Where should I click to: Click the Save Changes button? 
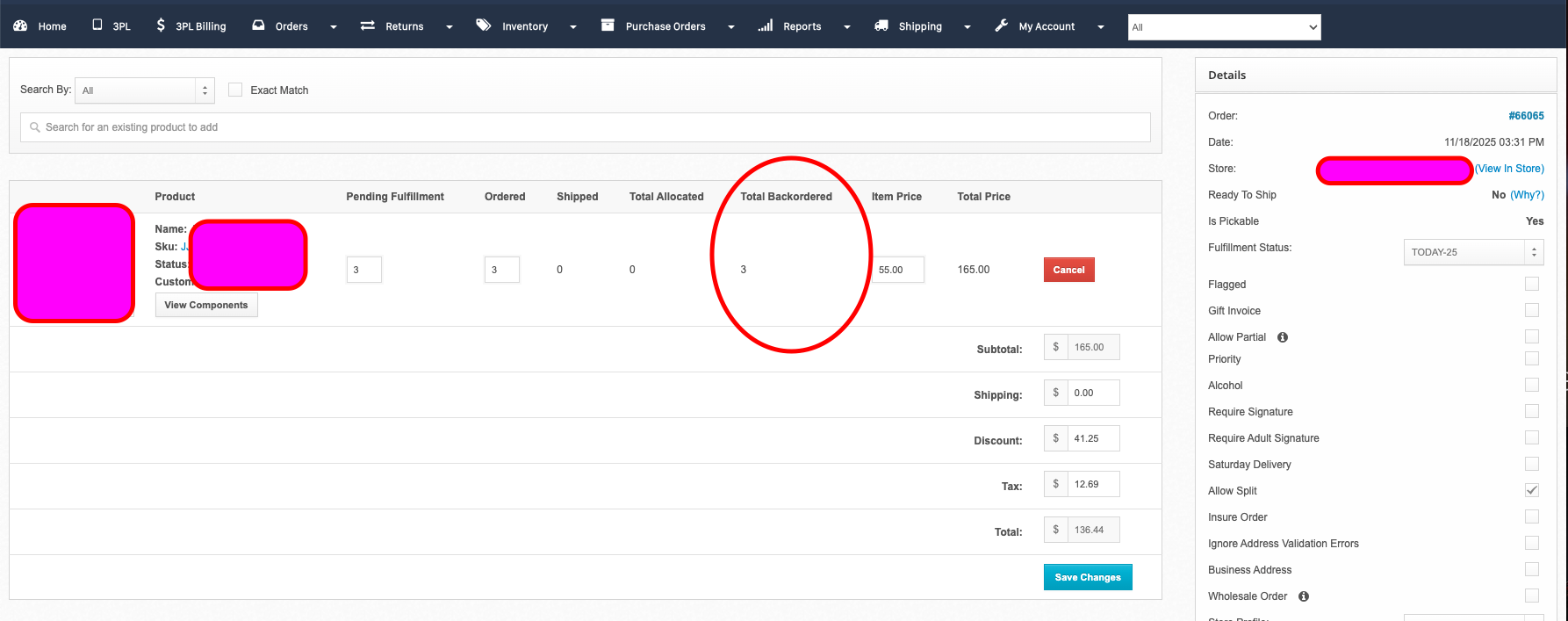coord(1088,577)
